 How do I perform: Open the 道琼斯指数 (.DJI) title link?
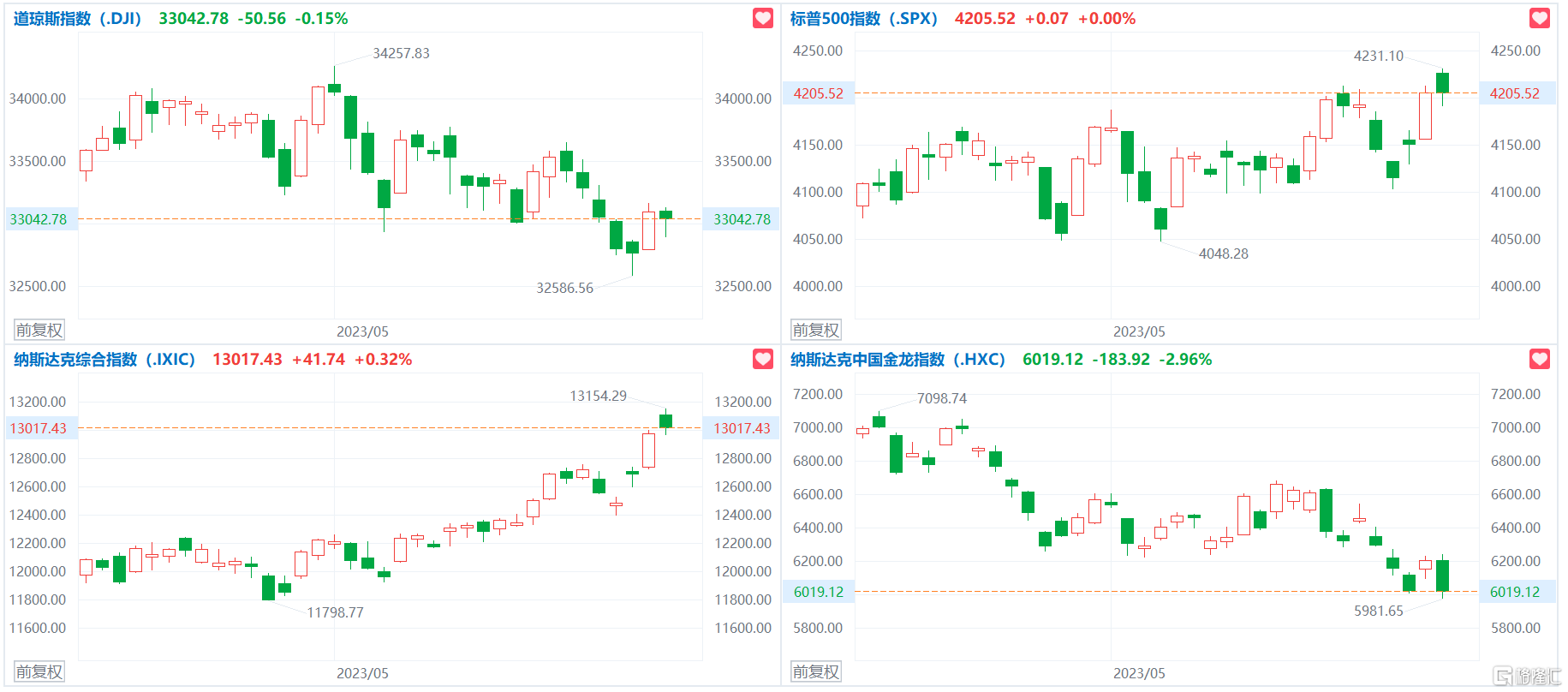77,18
